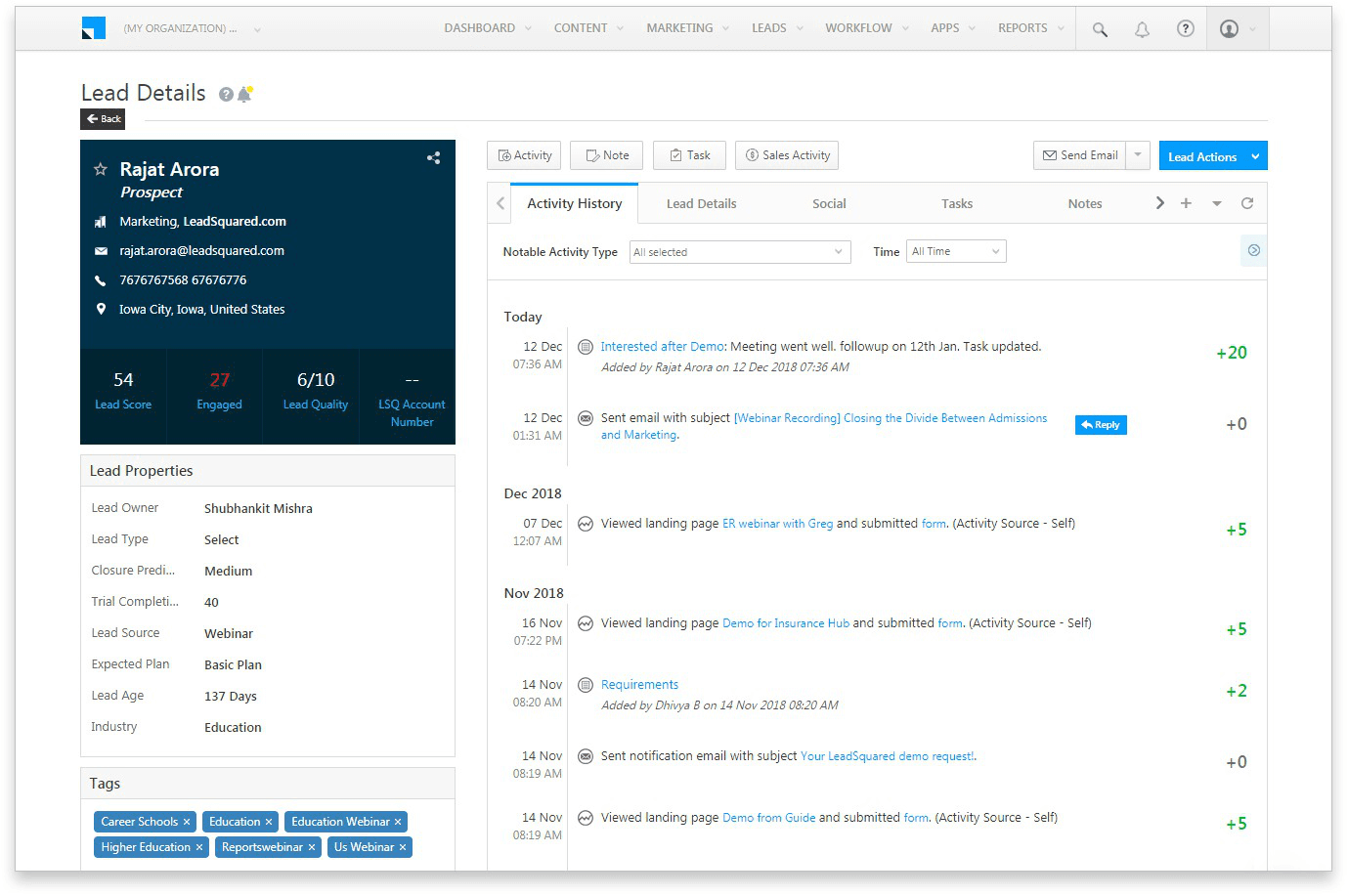
Task: Click the filter icon beside activity list
Action: 1253,250
